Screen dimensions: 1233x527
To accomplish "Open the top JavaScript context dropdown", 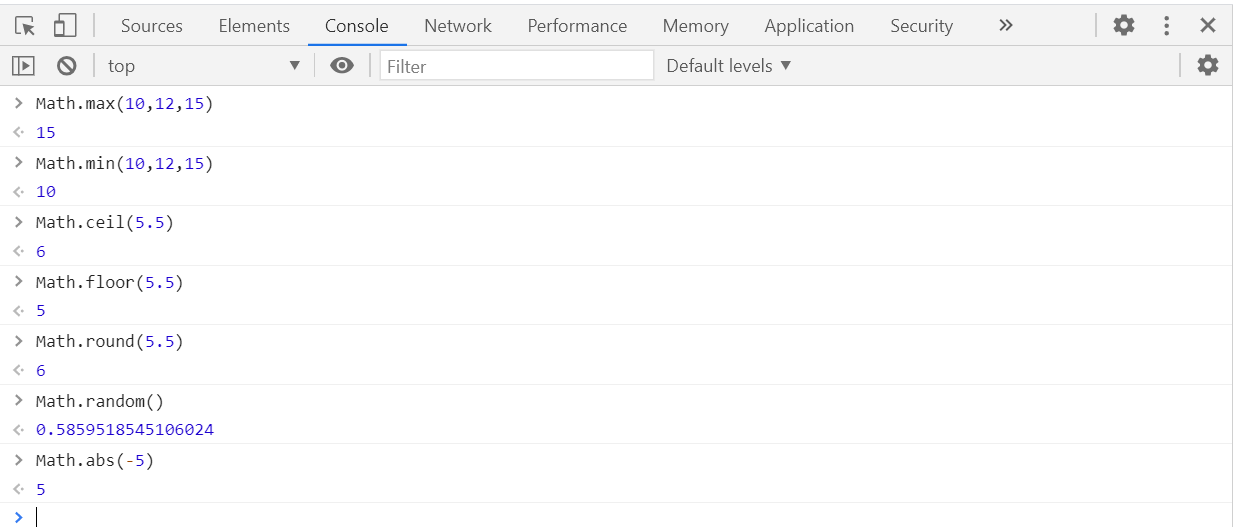I will click(204, 66).
